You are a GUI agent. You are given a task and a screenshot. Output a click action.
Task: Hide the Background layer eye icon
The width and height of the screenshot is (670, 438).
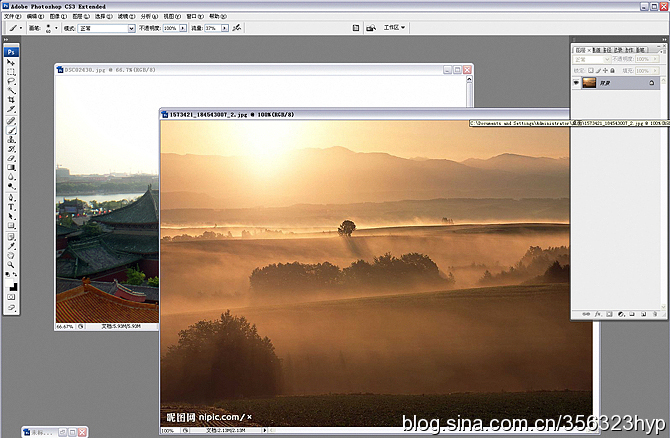pyautogui.click(x=577, y=83)
